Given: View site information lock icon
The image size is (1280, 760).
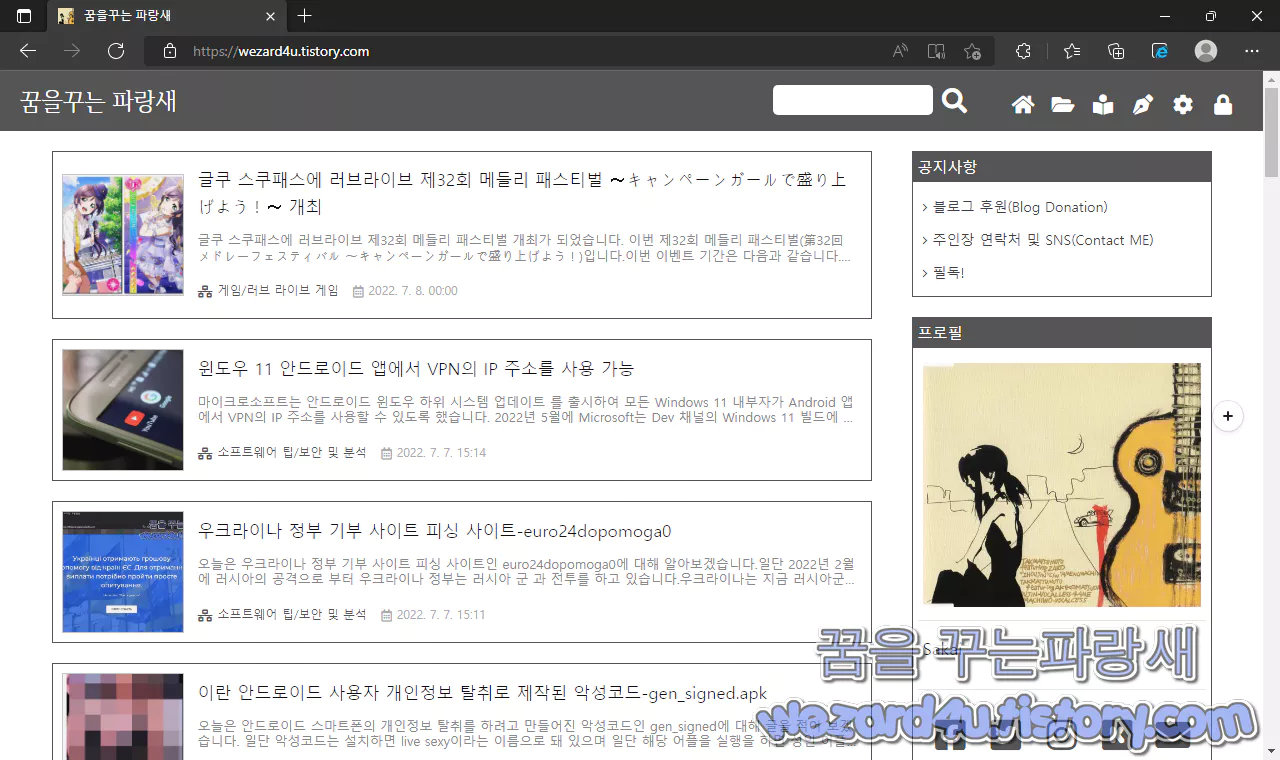Looking at the screenshot, I should pos(170,51).
